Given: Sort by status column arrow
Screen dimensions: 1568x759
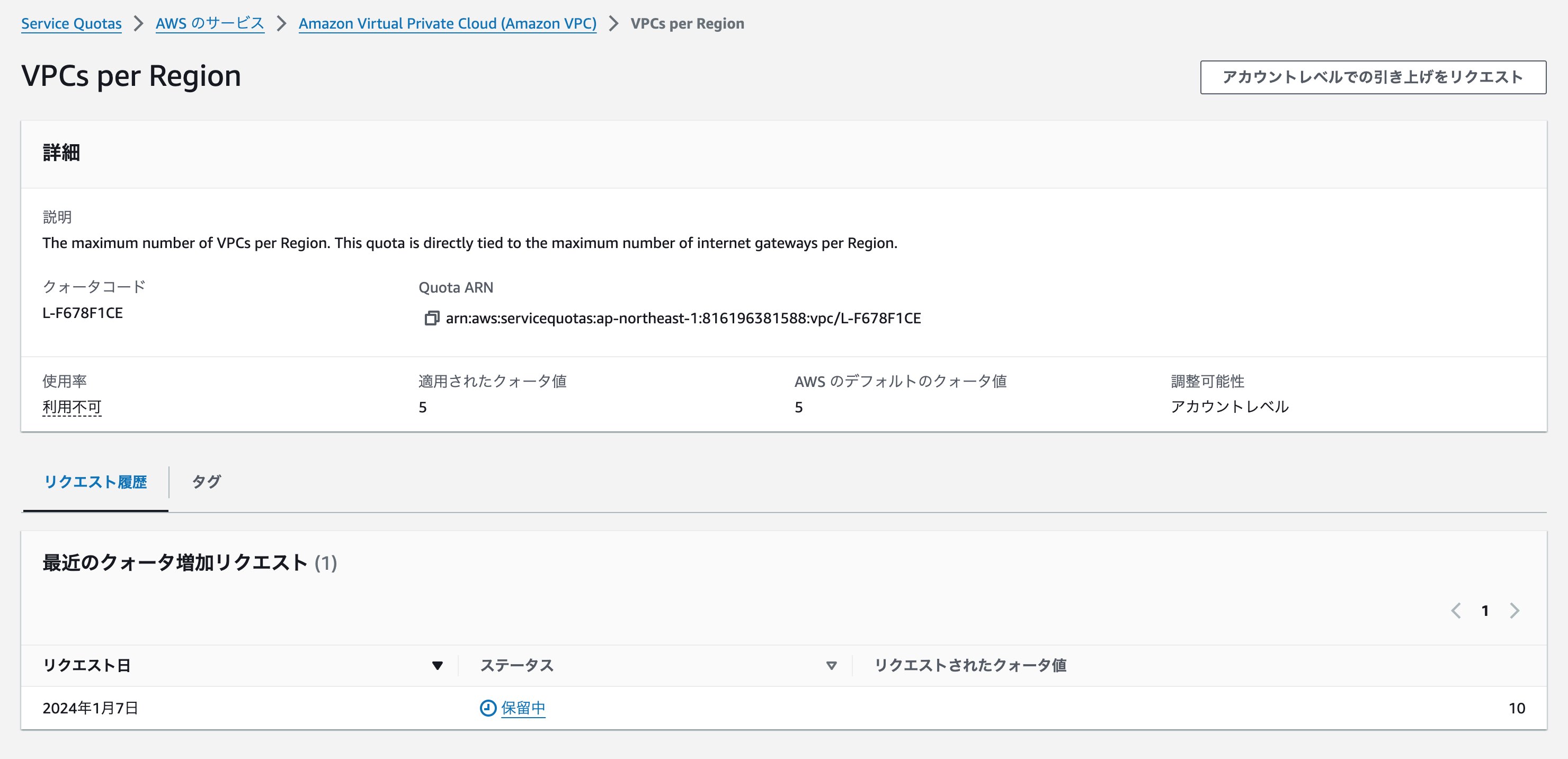Looking at the screenshot, I should tap(831, 666).
